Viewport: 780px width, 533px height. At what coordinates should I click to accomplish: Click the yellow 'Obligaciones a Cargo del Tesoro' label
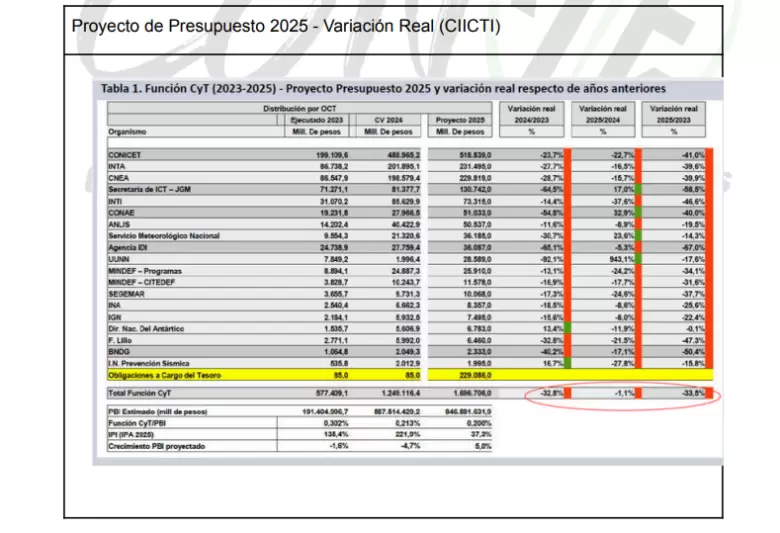pos(164,375)
